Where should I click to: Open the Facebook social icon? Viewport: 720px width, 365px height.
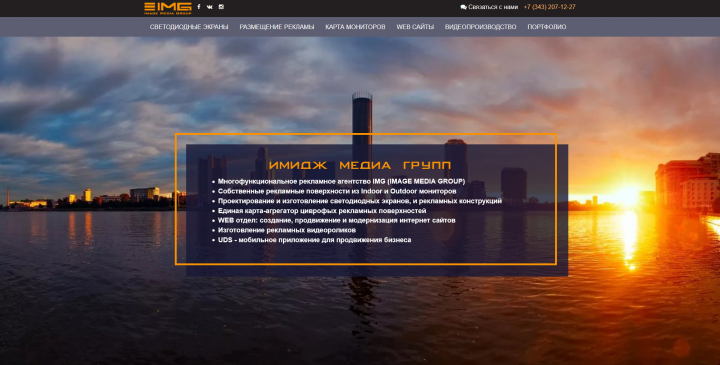coord(199,7)
